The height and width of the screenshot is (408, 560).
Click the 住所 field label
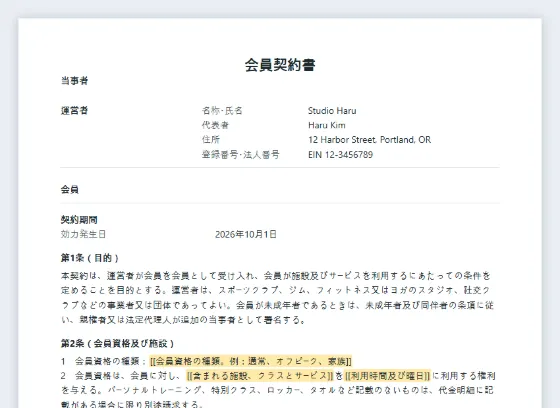coord(211,140)
